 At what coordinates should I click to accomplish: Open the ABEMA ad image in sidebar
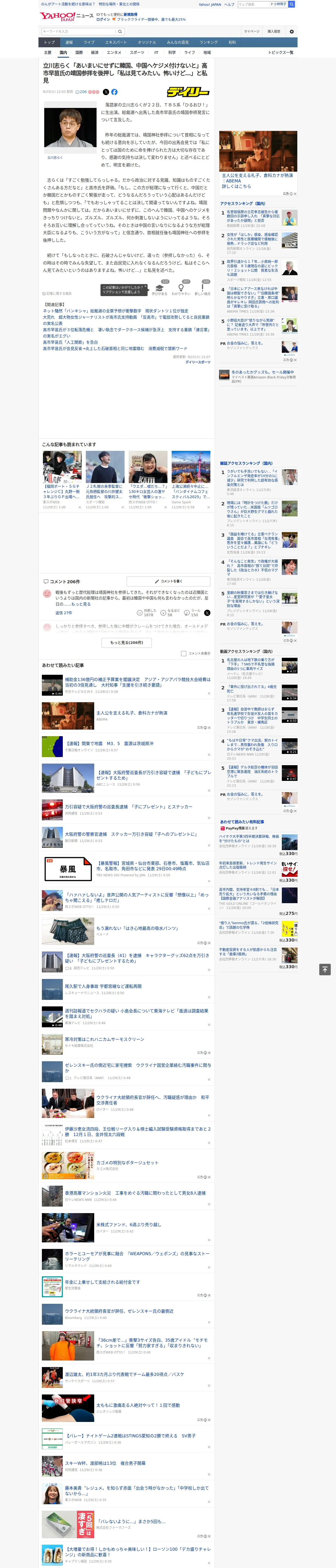pyautogui.click(x=259, y=151)
